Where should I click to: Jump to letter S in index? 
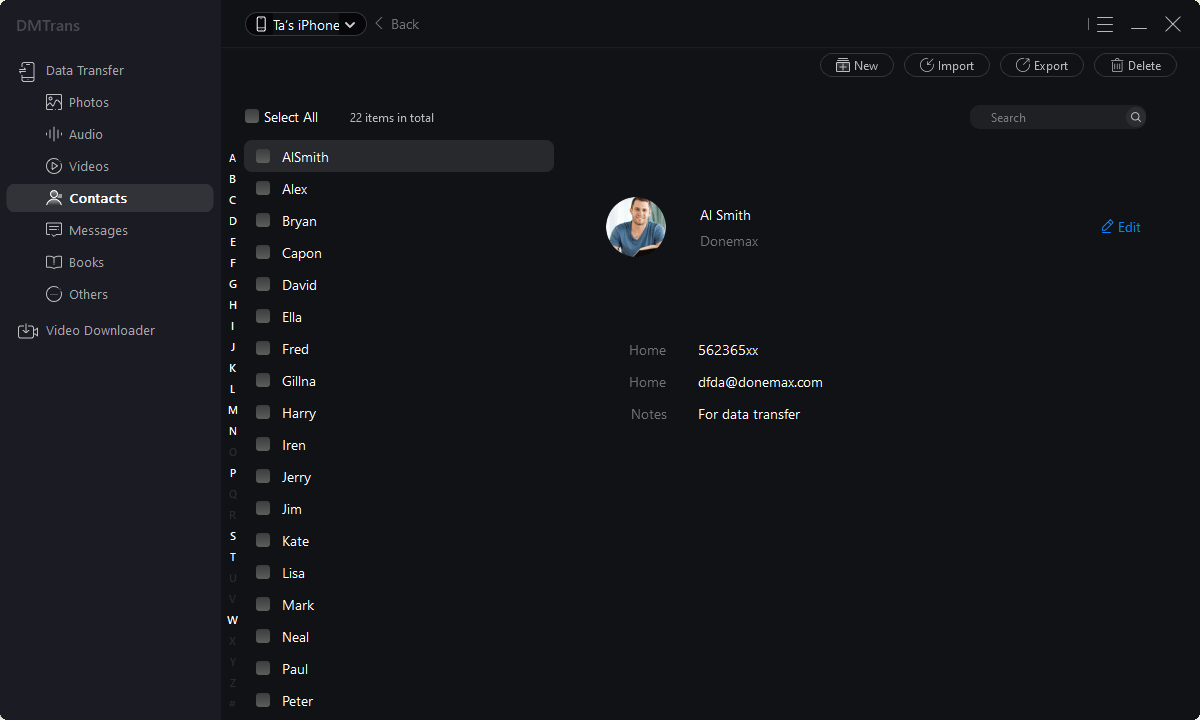pos(233,536)
